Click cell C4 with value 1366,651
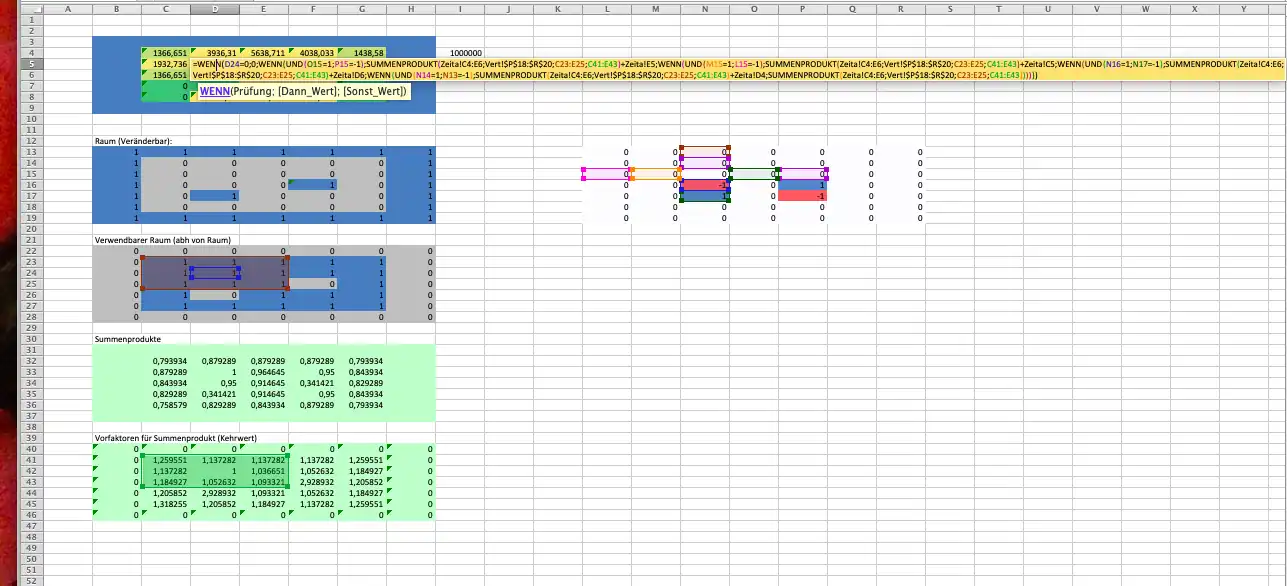The height and width of the screenshot is (586, 1287). tap(166, 53)
